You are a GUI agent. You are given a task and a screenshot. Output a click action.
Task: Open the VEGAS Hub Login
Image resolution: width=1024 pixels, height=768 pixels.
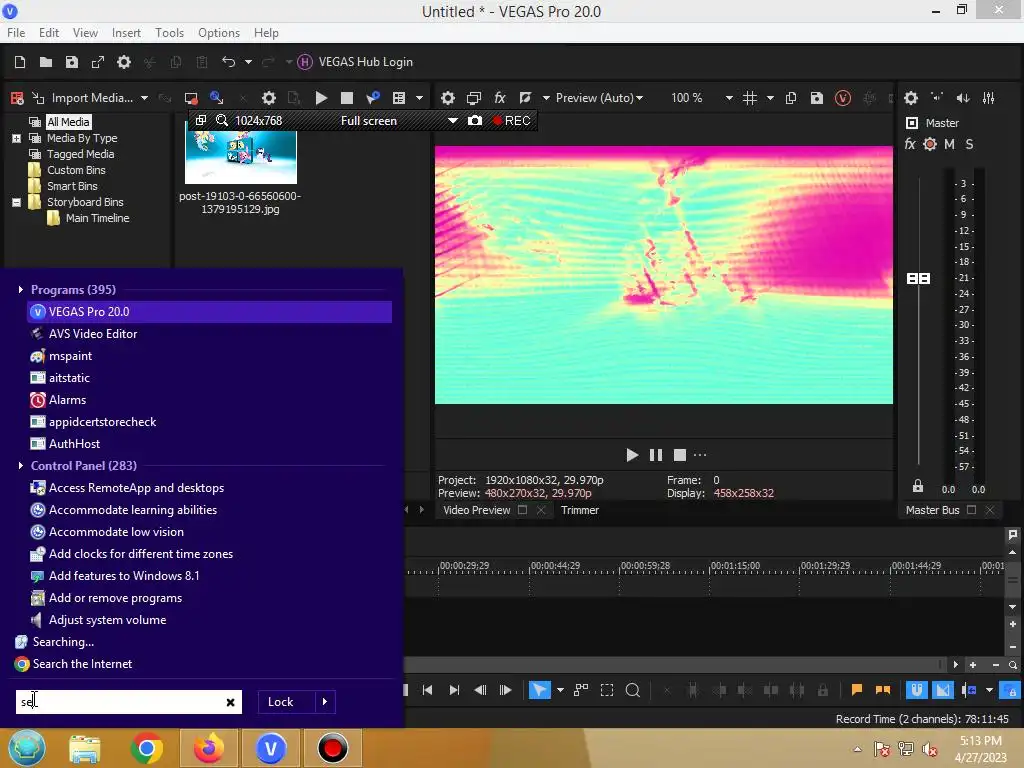click(355, 62)
